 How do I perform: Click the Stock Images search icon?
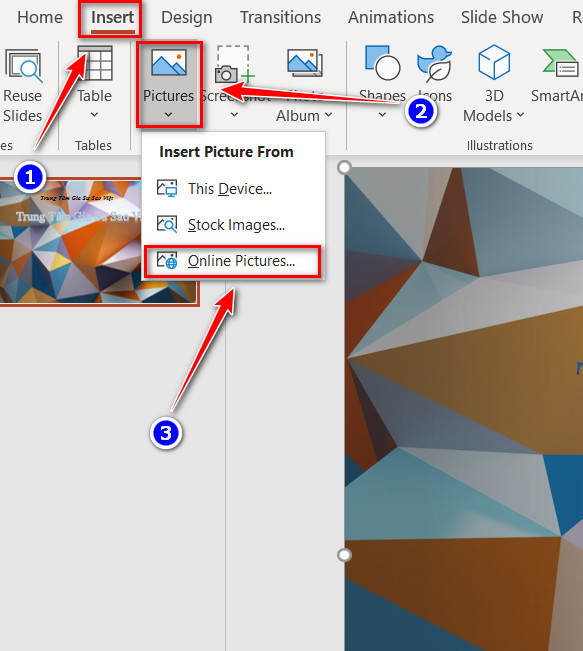(x=167, y=225)
